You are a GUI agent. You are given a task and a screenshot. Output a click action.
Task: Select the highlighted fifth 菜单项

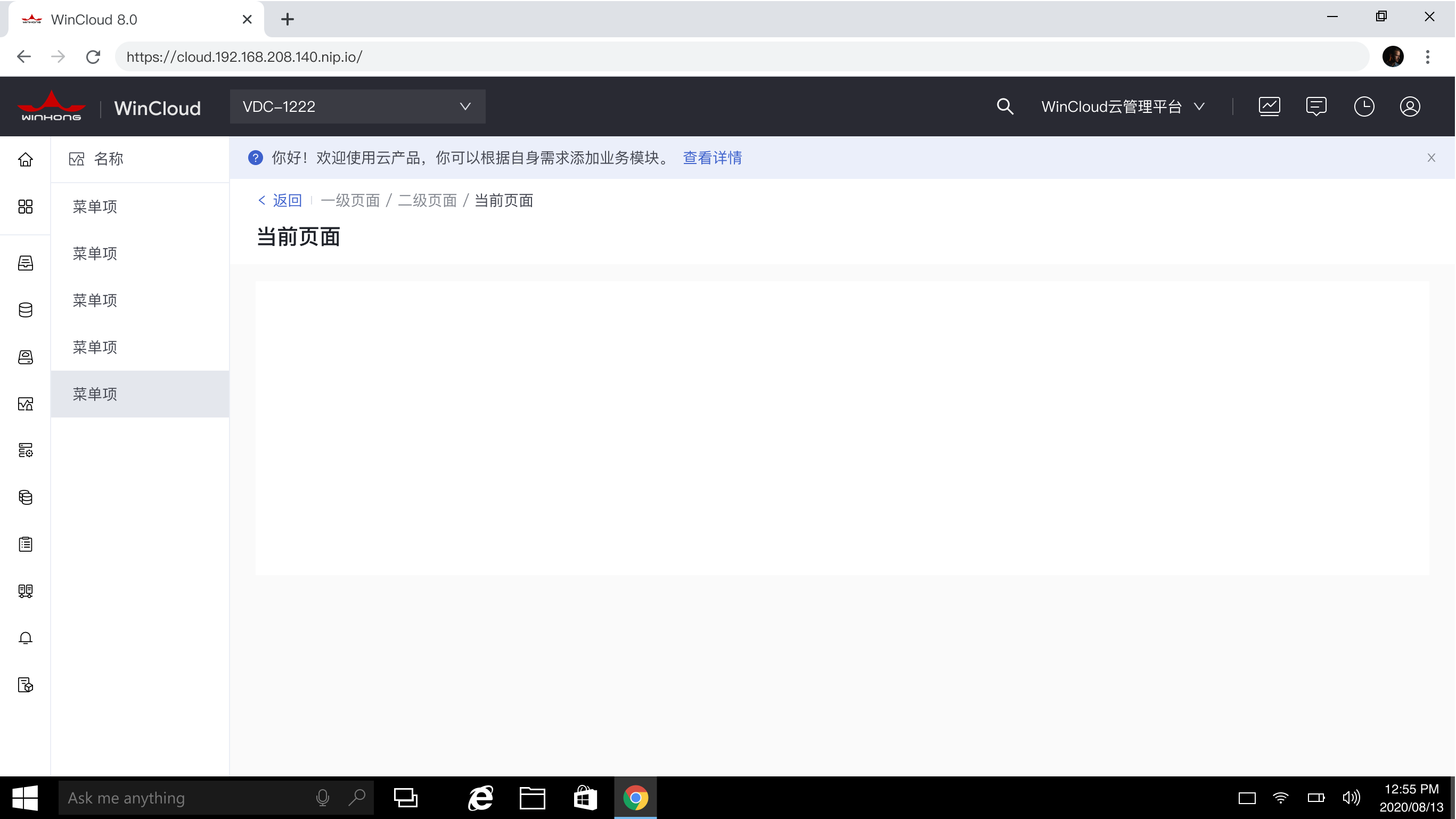pos(95,394)
